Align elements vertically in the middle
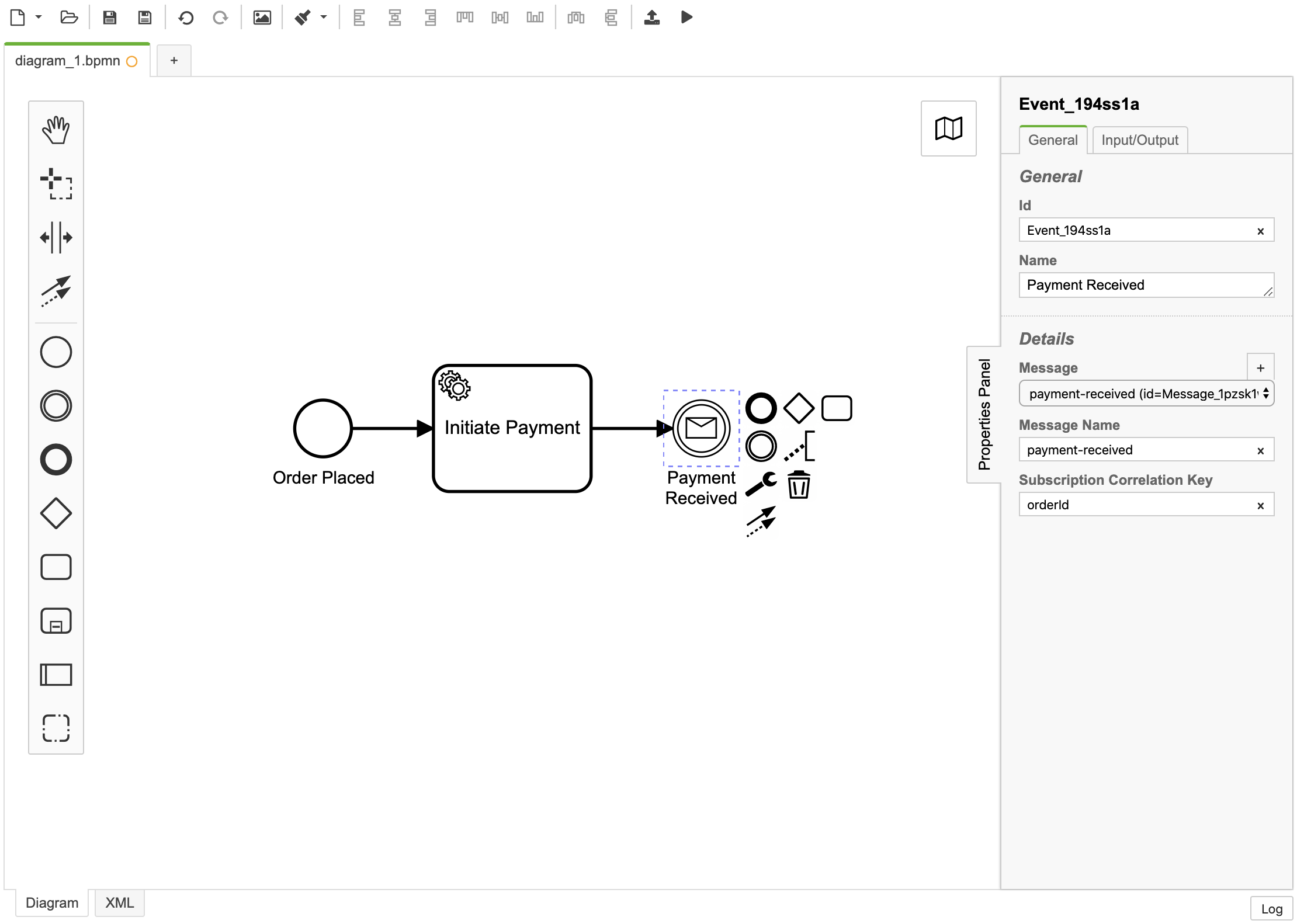Screen dimensions: 1297x924 click(500, 18)
